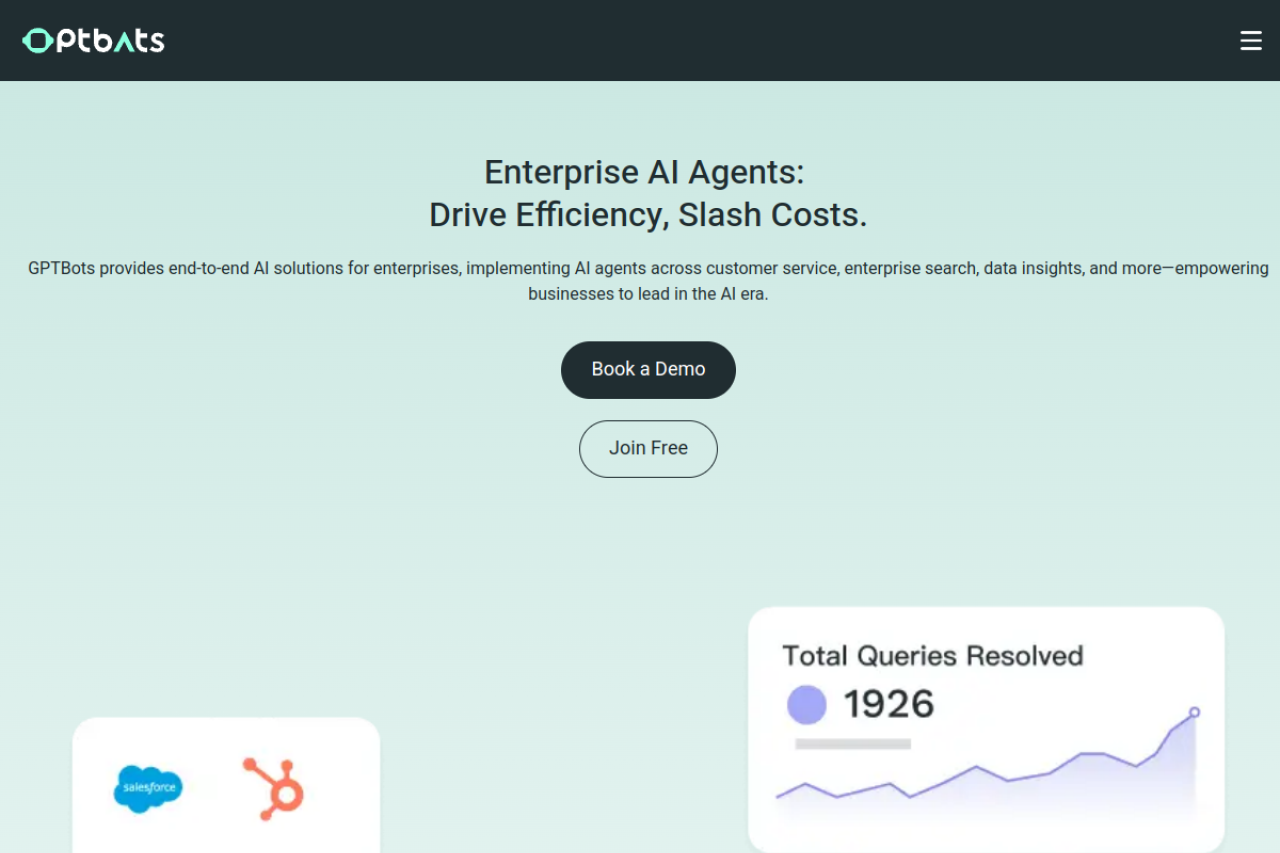Click the GPTBots logo in the header

(93, 41)
